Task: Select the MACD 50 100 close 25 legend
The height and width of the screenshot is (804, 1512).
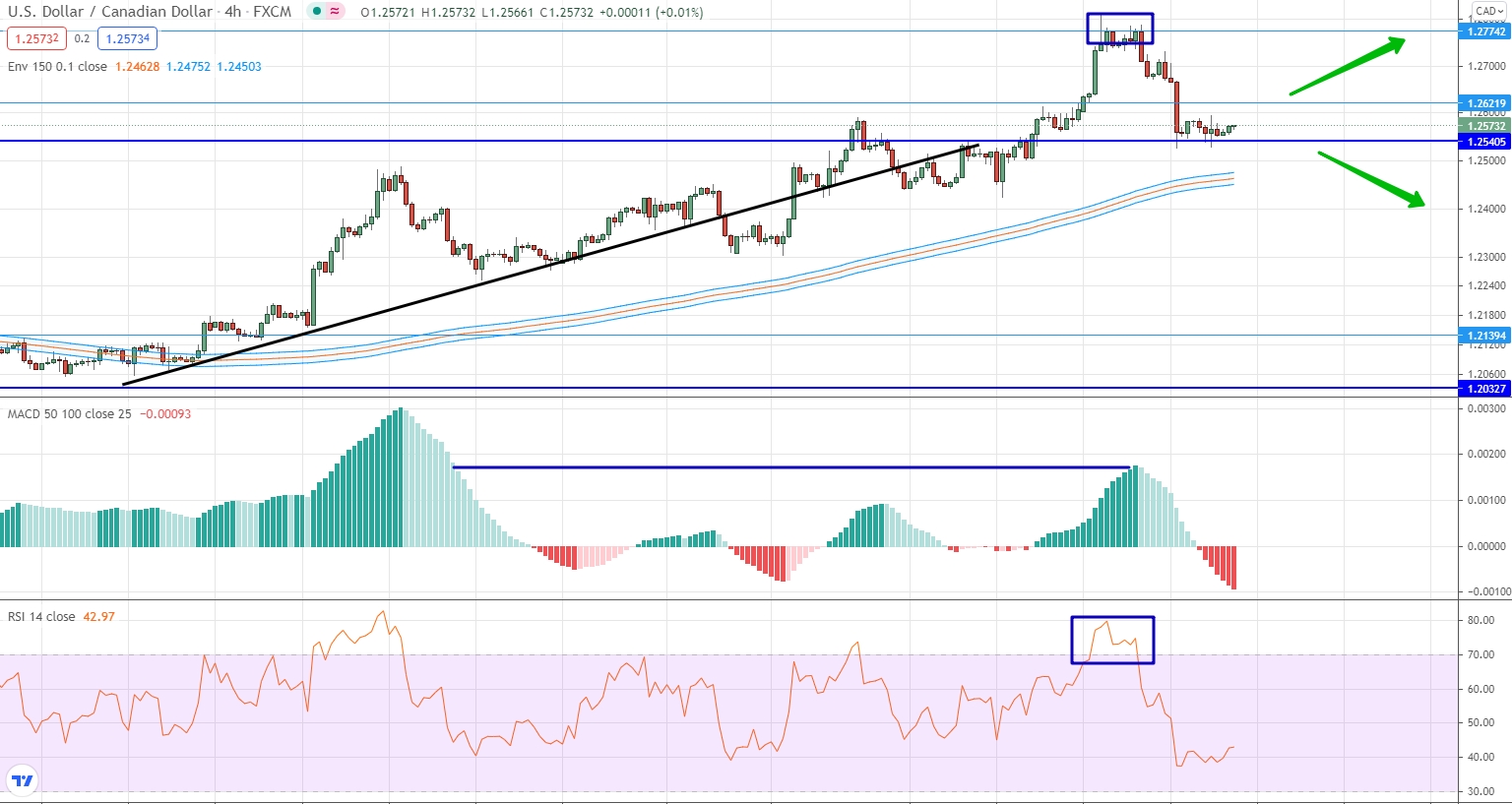Action: (69, 414)
